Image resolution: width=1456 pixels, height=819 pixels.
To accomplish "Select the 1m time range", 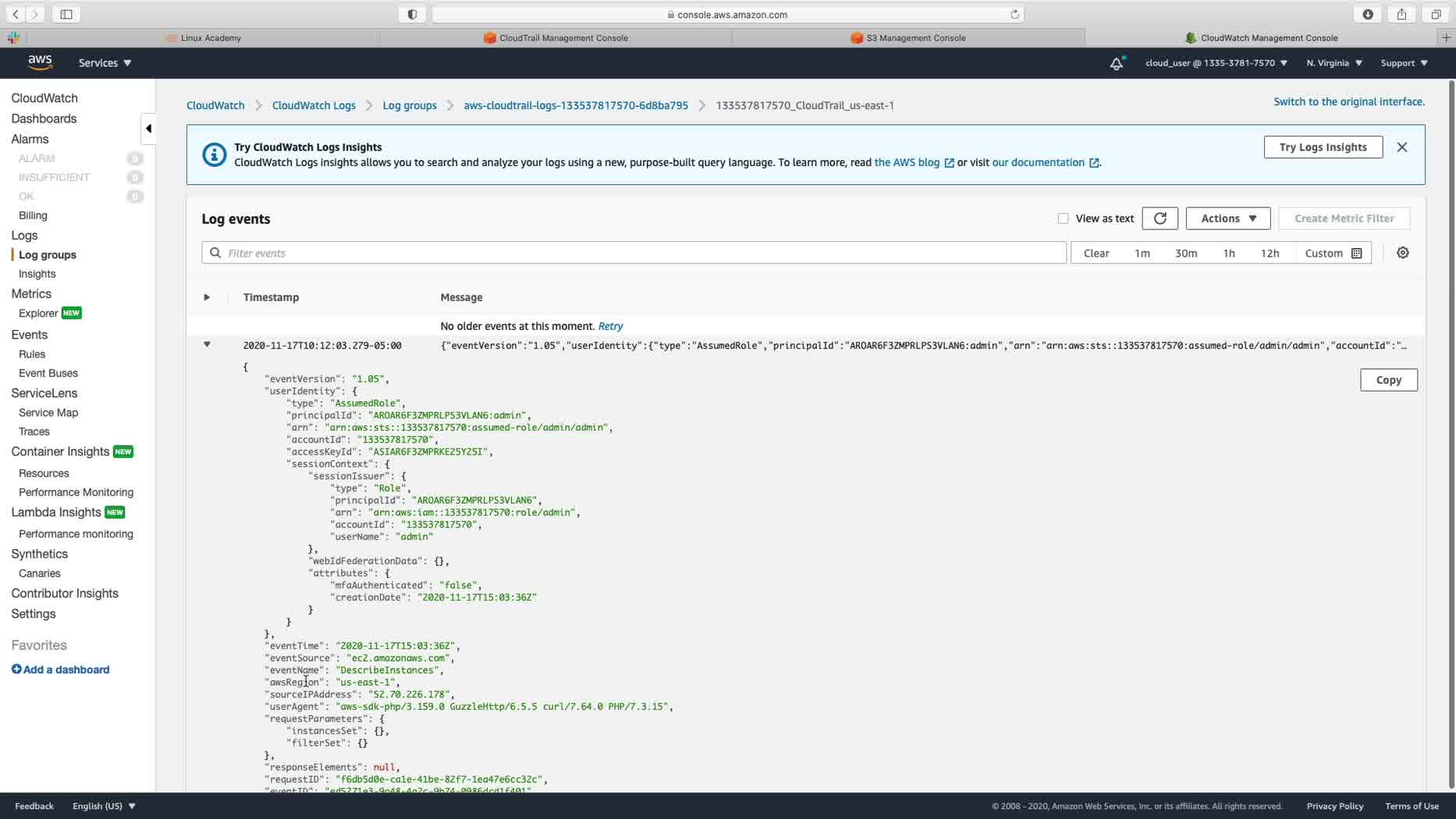I will click(1142, 253).
